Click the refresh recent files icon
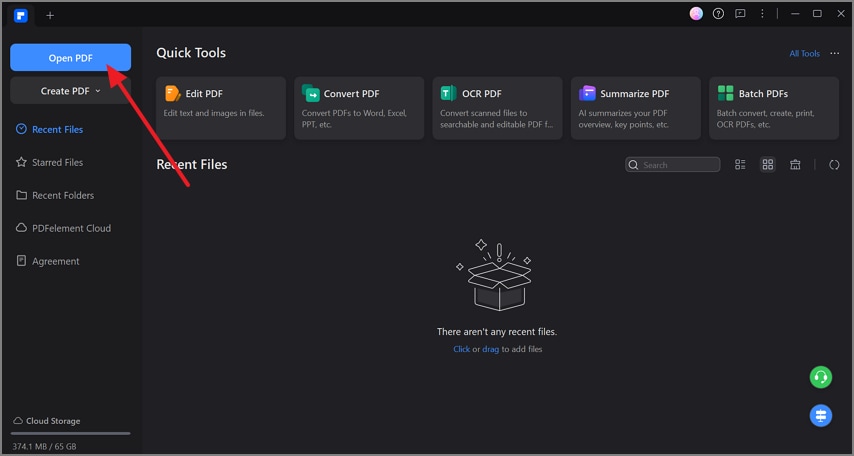 pos(835,165)
